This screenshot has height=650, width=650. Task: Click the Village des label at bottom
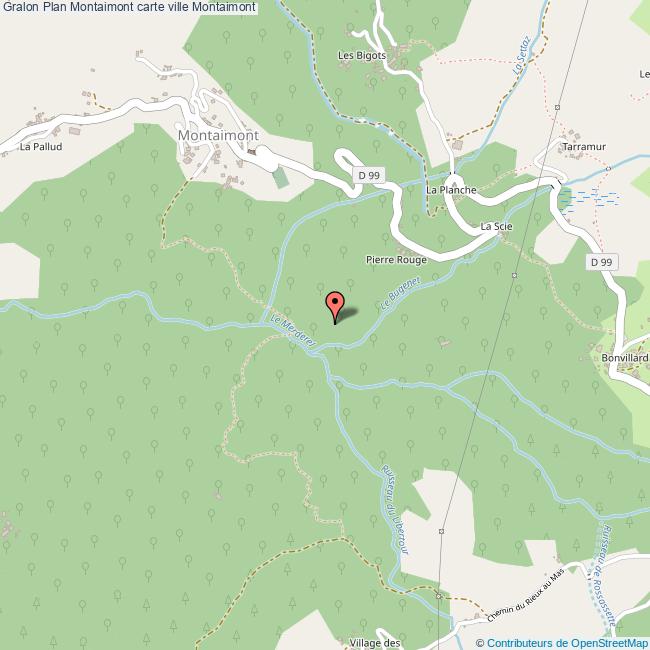point(374,643)
